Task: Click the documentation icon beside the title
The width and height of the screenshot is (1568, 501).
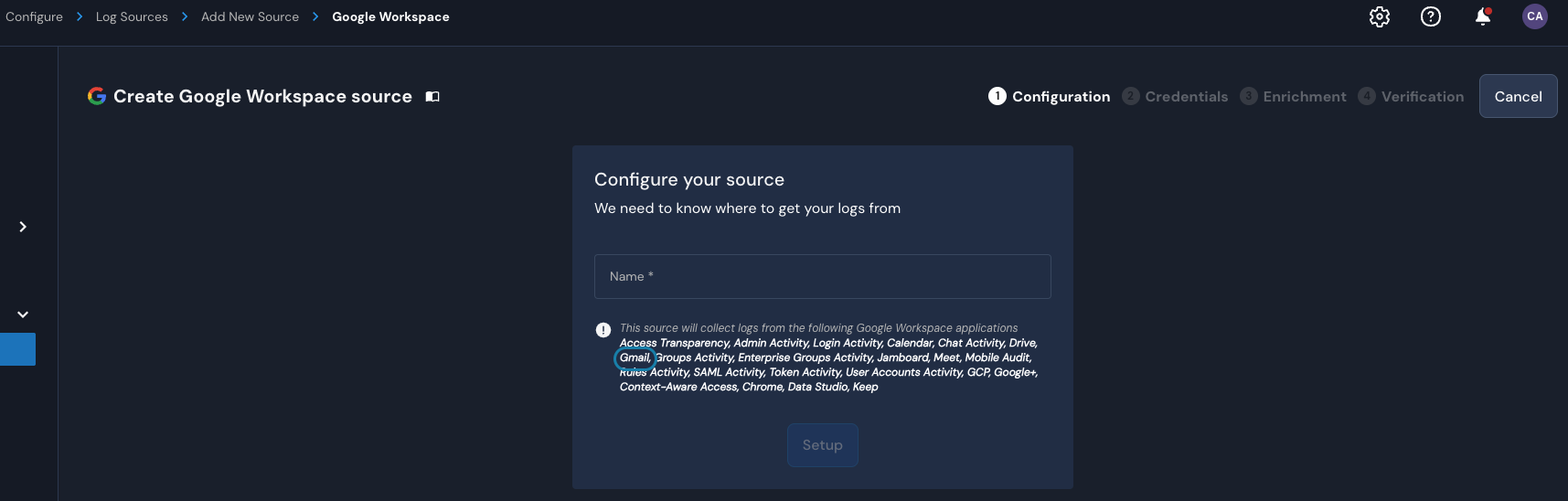Action: (433, 97)
